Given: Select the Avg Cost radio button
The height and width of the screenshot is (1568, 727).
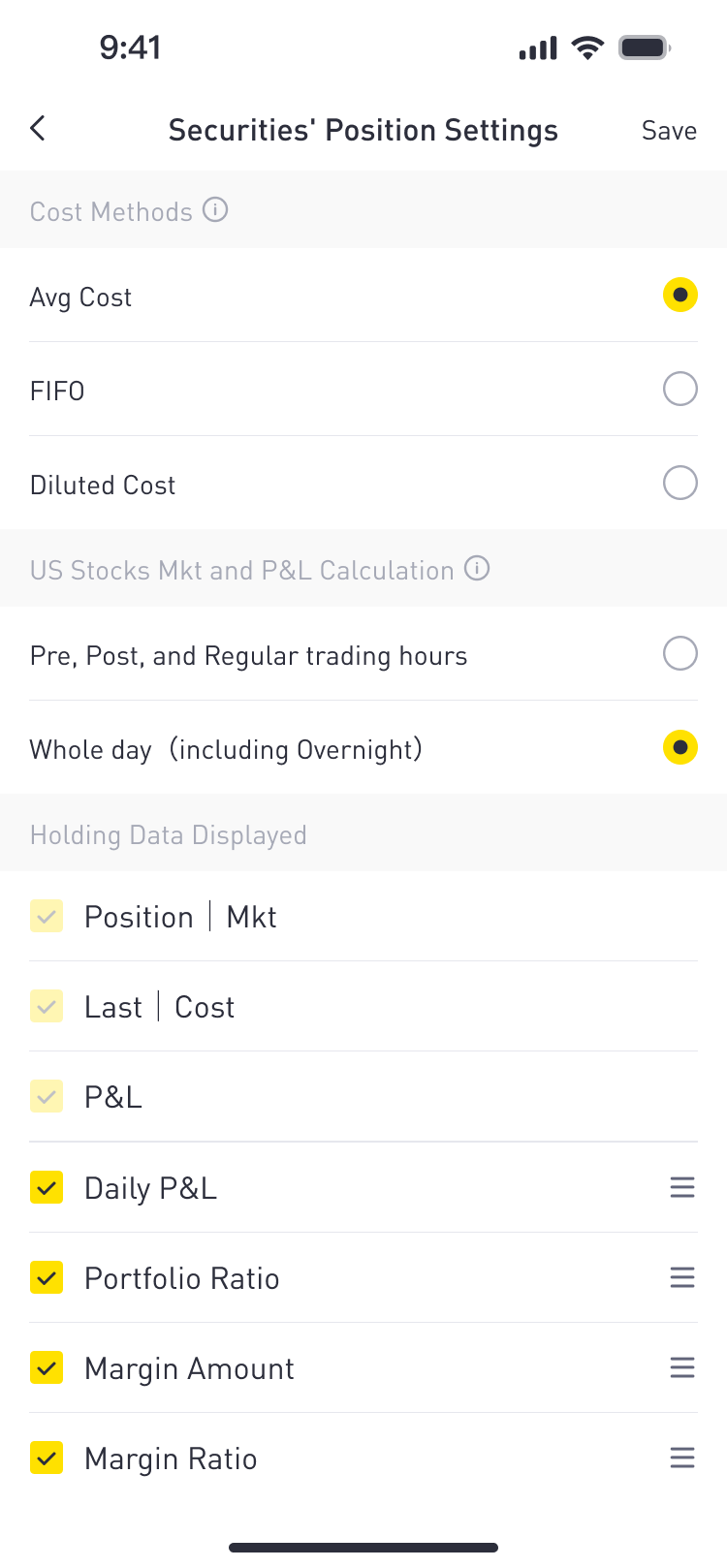Looking at the screenshot, I should point(680,295).
